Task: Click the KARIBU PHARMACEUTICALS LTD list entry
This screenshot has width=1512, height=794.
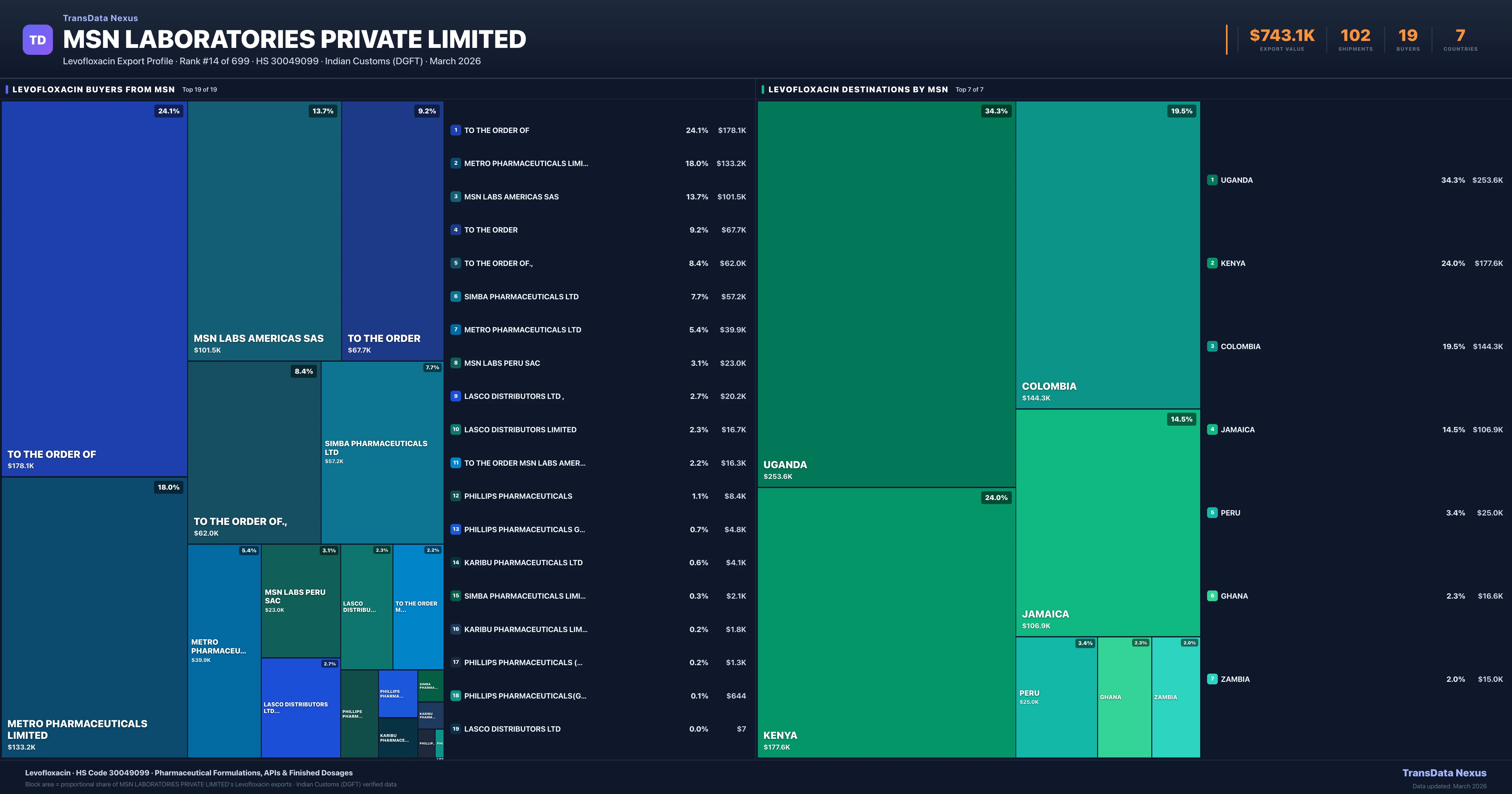Action: (x=523, y=563)
